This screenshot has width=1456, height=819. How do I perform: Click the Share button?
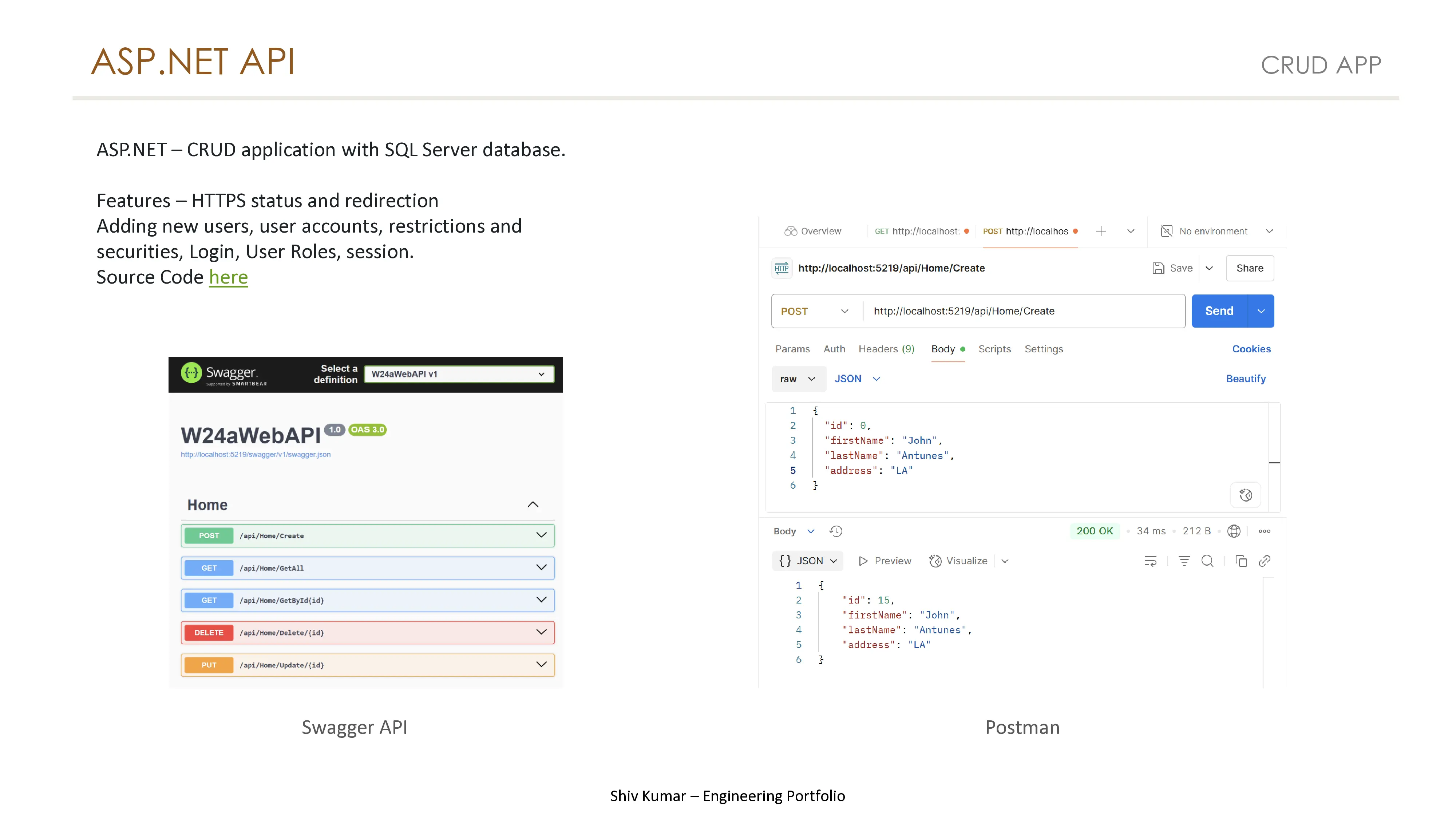1250,268
